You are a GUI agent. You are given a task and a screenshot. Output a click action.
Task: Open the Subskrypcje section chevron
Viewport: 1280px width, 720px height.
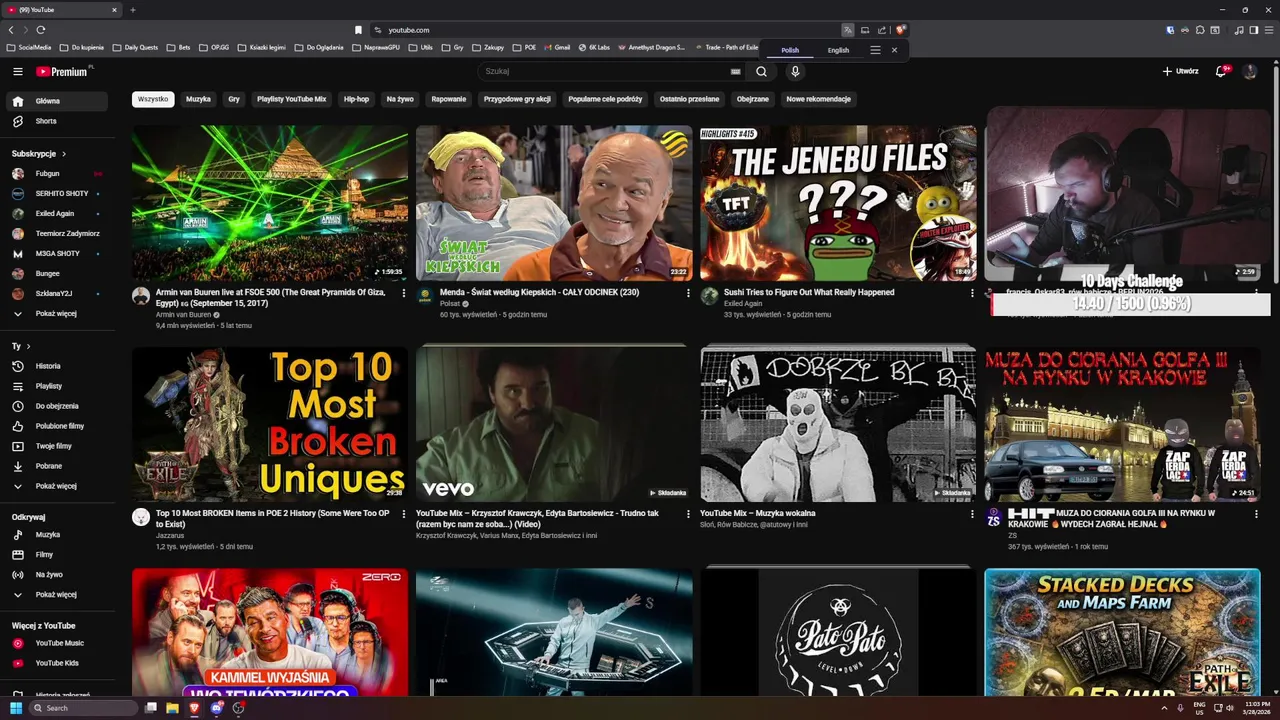point(64,154)
